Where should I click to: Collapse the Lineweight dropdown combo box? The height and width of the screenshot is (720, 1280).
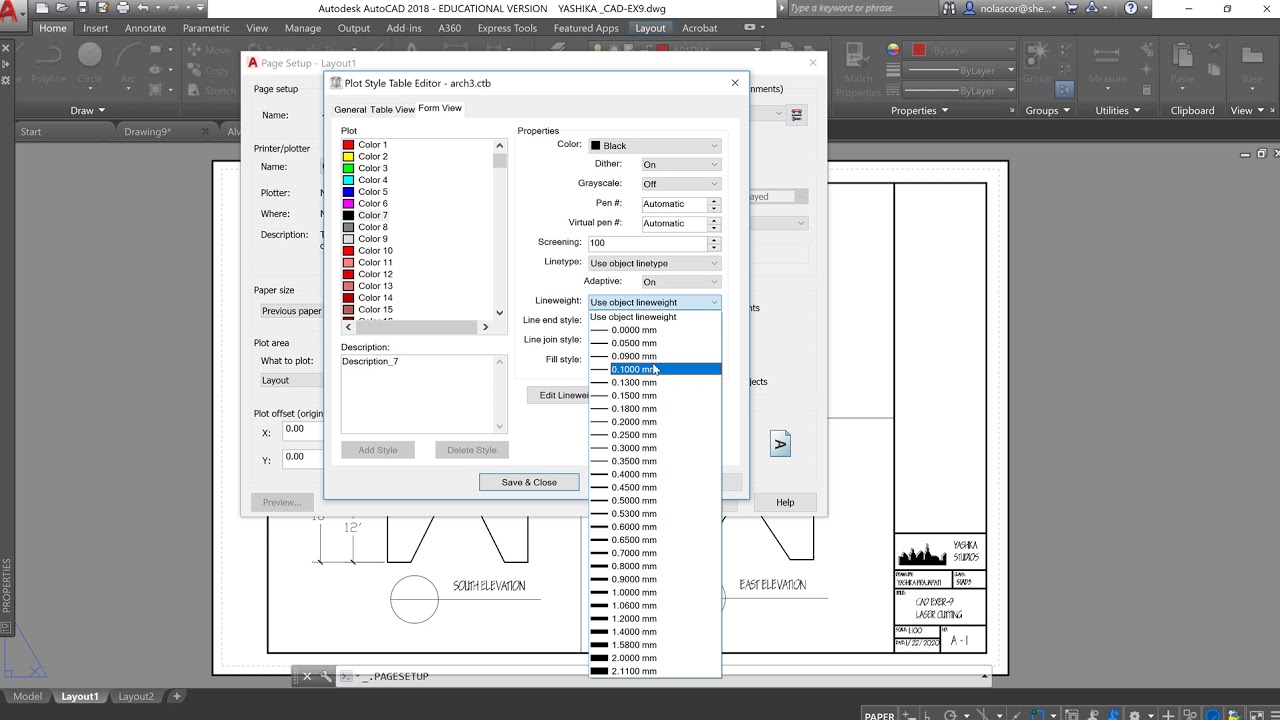point(654,302)
